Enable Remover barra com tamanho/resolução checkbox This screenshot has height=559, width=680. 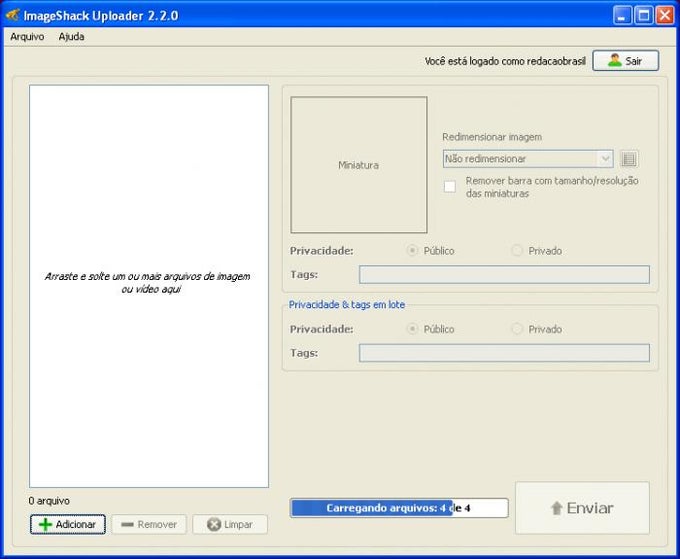450,187
